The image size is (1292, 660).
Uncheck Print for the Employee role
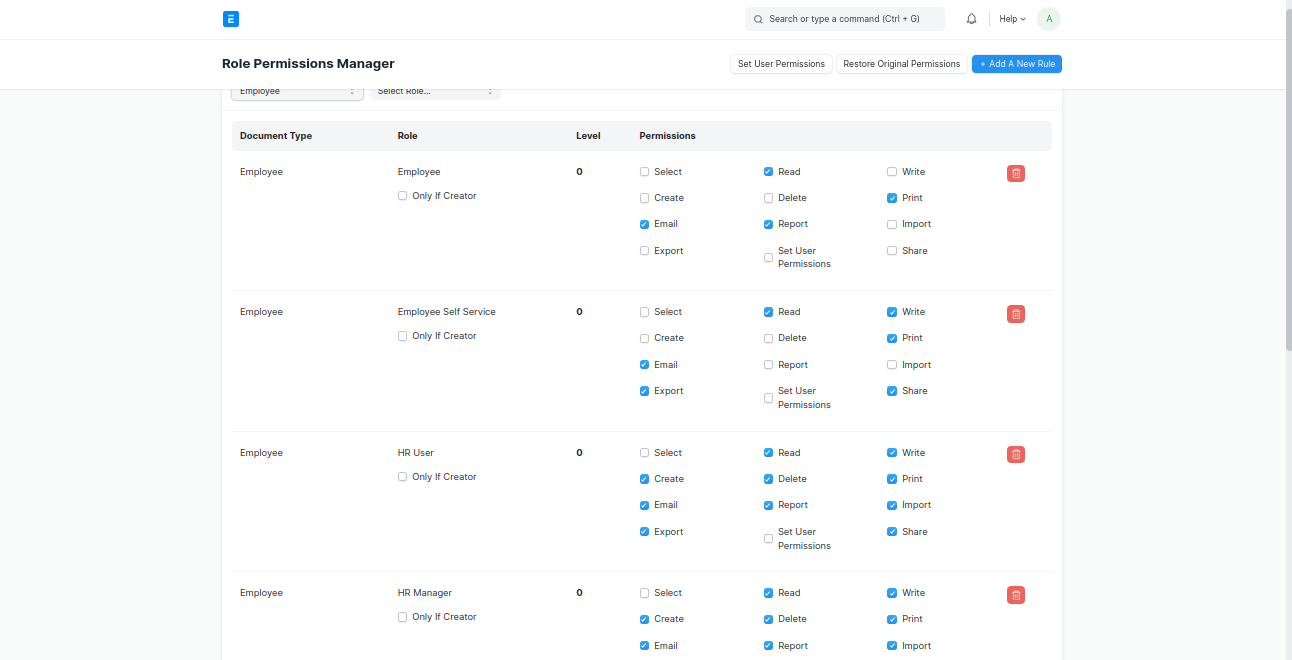(892, 198)
